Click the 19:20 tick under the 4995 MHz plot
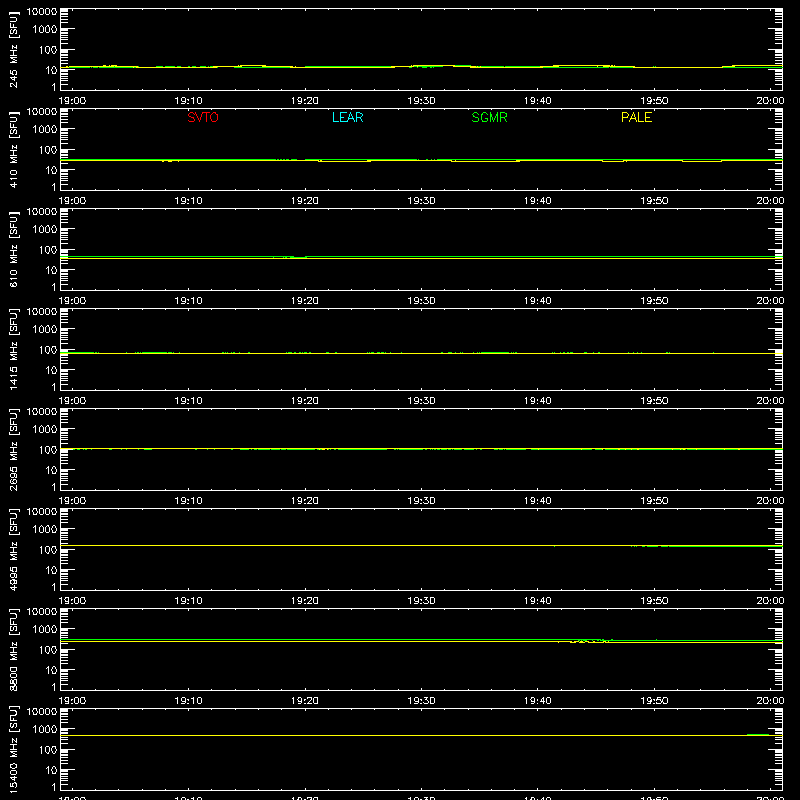The image size is (800, 800). 305,601
